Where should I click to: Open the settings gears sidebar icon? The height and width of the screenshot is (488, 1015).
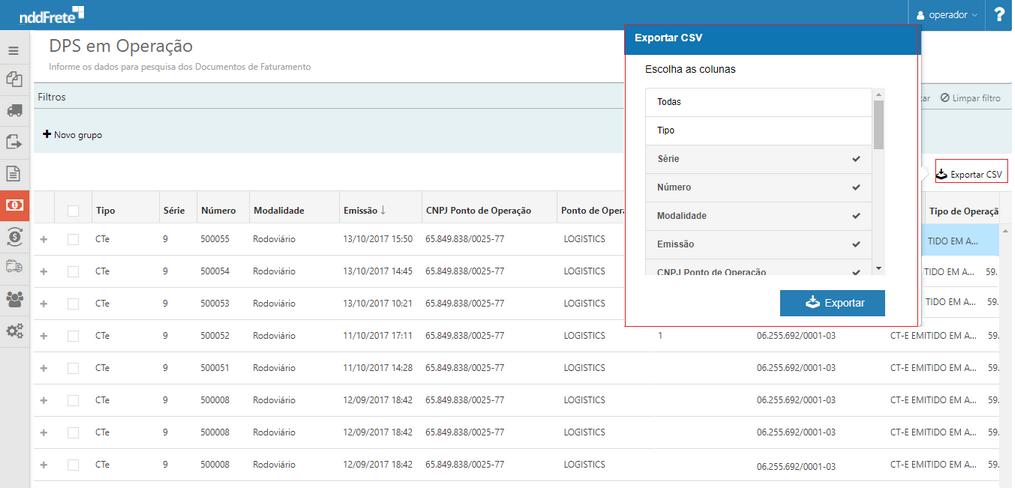tap(14, 331)
